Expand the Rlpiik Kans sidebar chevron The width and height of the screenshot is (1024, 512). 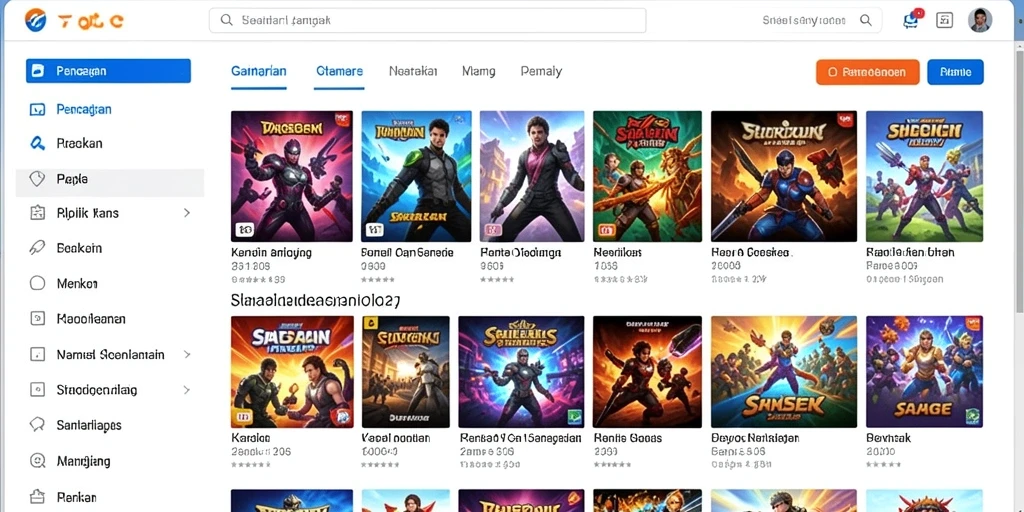(x=187, y=213)
